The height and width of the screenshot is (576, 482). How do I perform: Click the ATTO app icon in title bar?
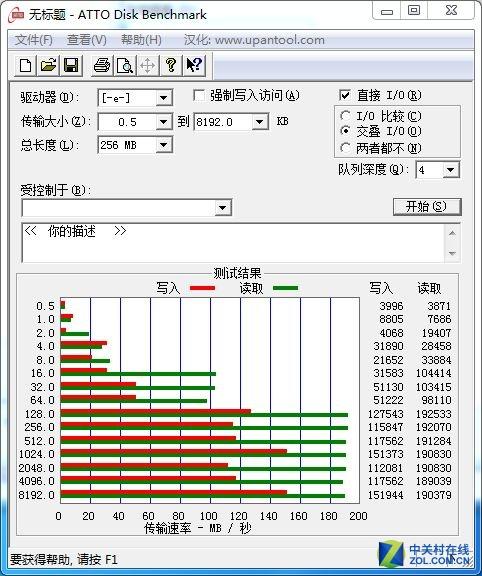coord(15,15)
